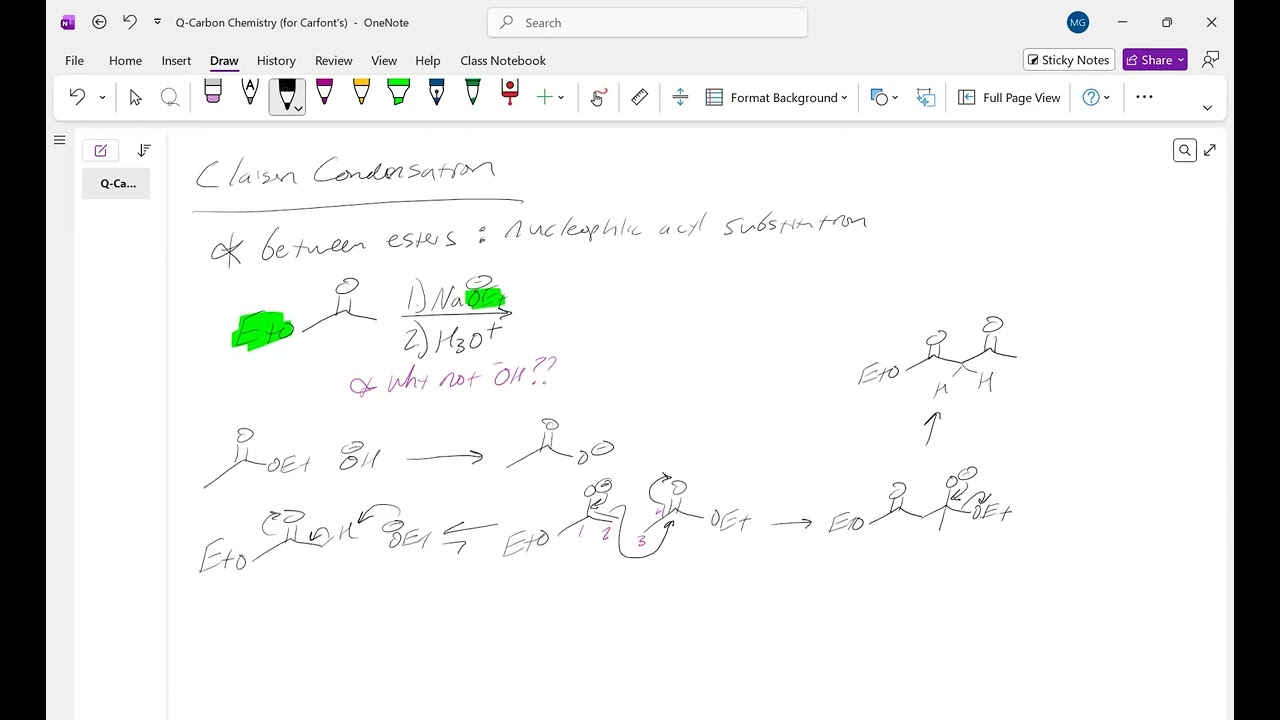Open the History tab
This screenshot has width=1280, height=720.
coord(276,60)
